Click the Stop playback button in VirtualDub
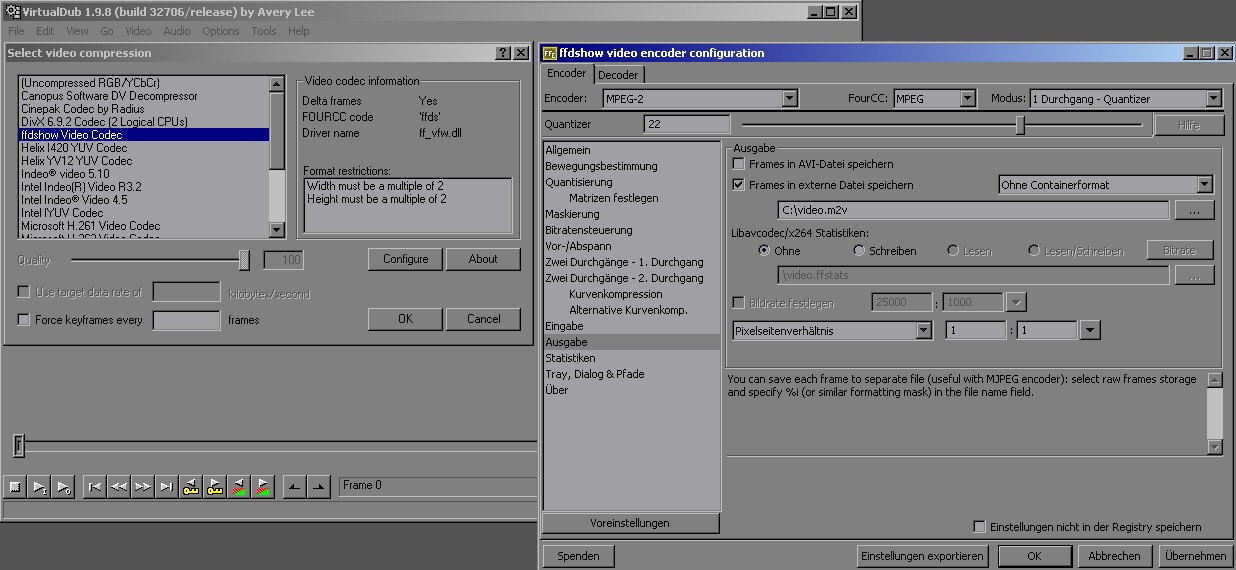This screenshot has height=570, width=1236. (x=15, y=487)
